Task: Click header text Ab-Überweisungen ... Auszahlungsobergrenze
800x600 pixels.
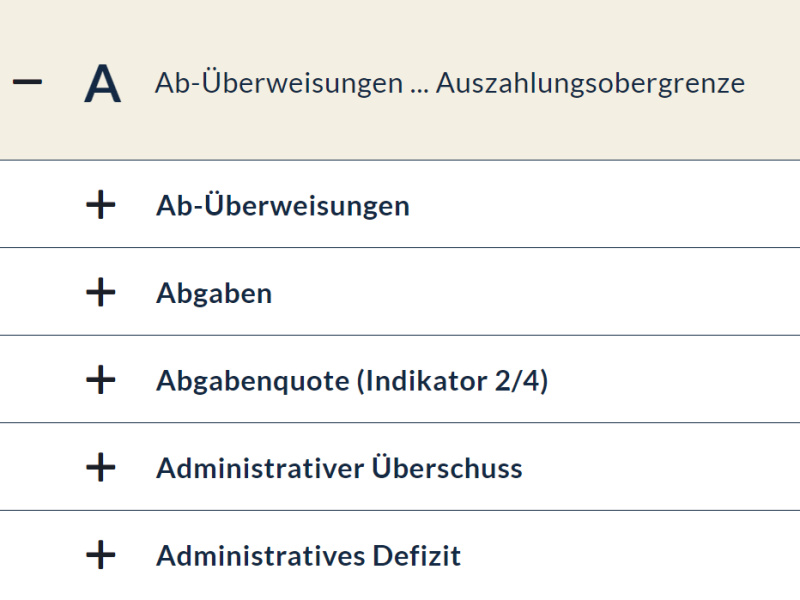Action: [x=449, y=84]
